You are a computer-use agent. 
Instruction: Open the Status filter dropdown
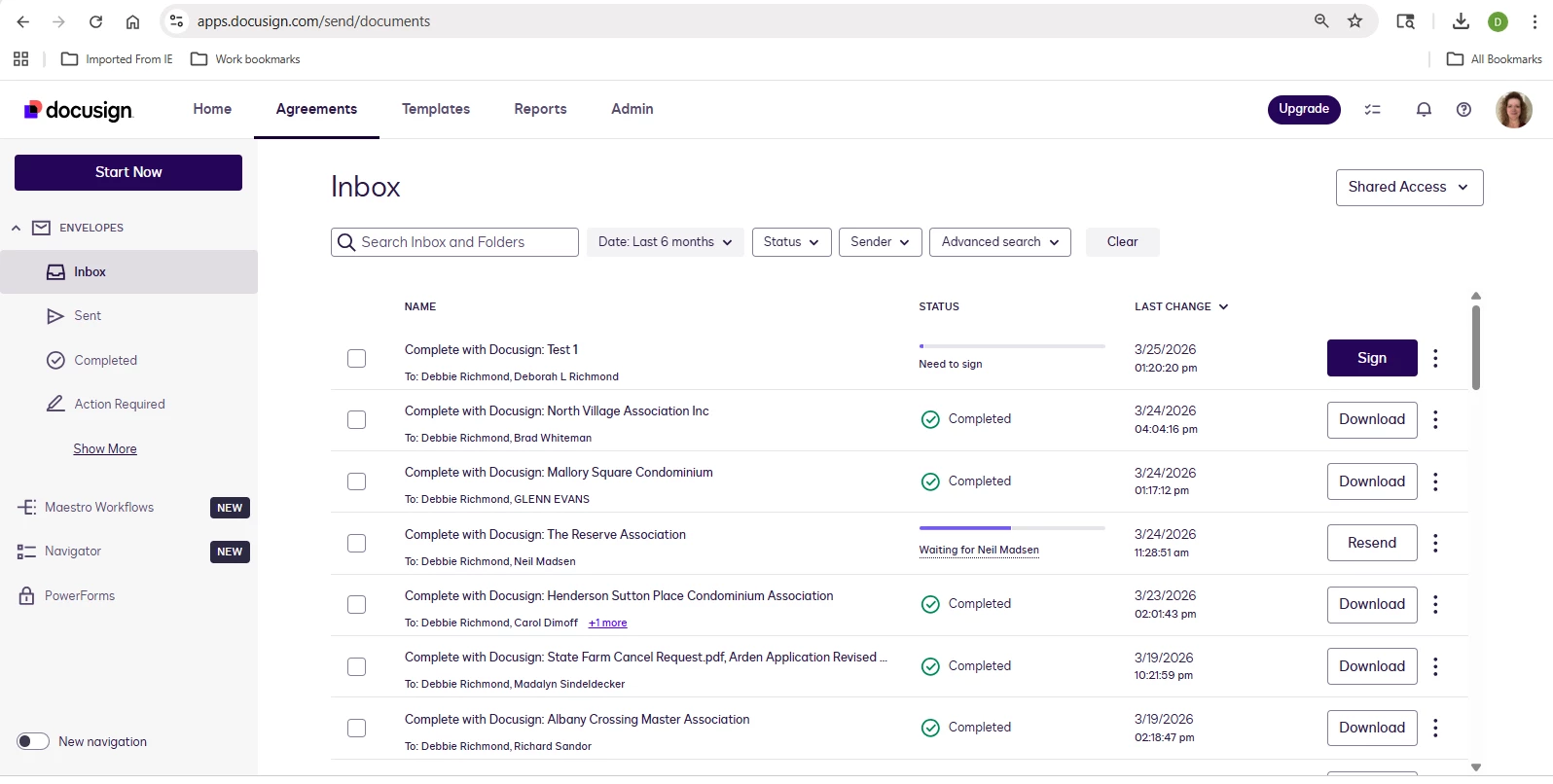tap(792, 242)
